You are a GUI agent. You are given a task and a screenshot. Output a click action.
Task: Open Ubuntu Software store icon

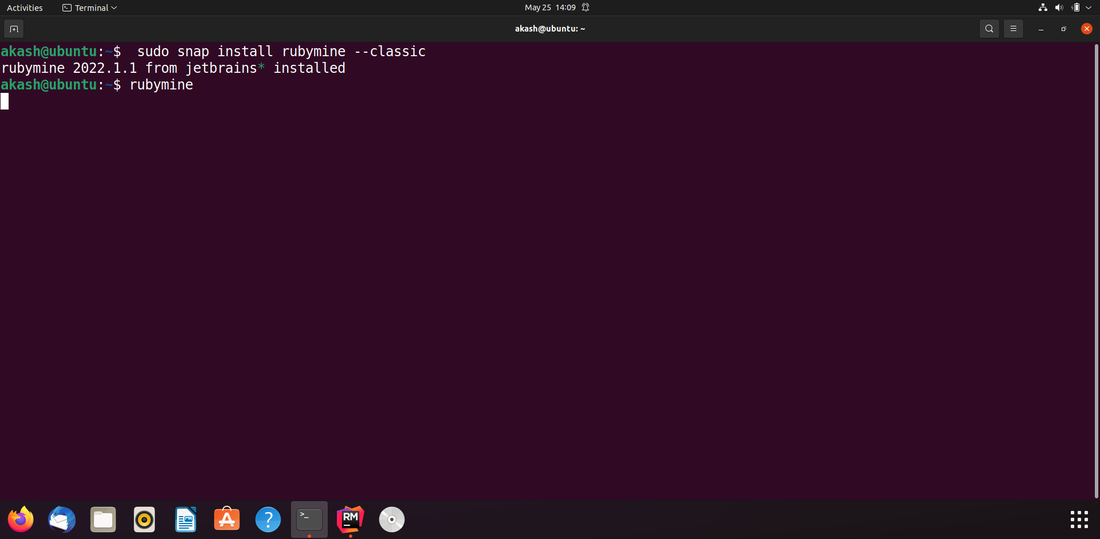pos(227,519)
